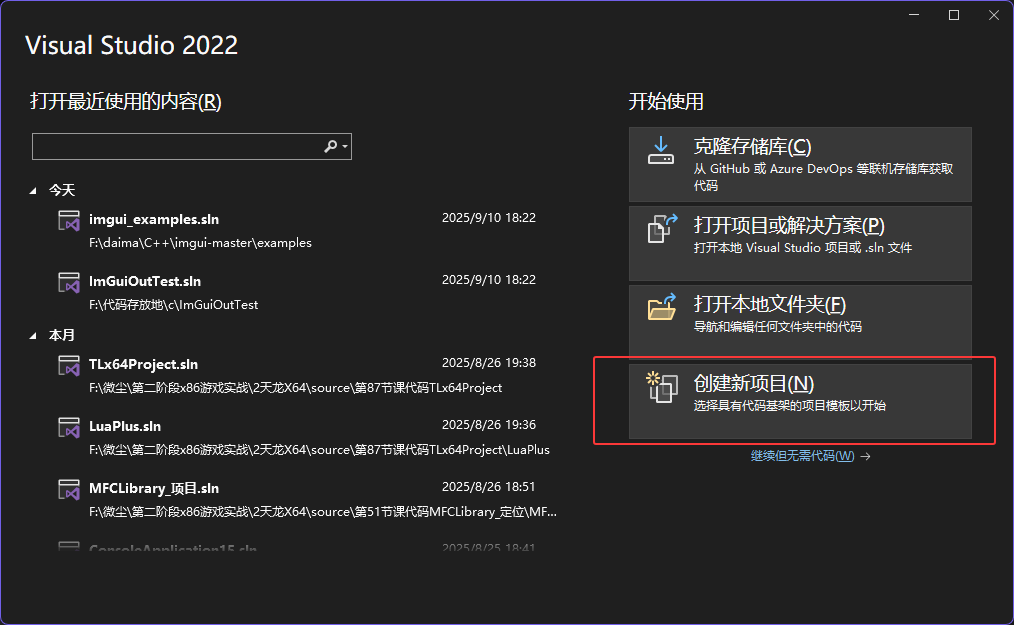Click the LuaPlus.sln solution icon
Image resolution: width=1014 pixels, height=625 pixels.
[x=69, y=428]
